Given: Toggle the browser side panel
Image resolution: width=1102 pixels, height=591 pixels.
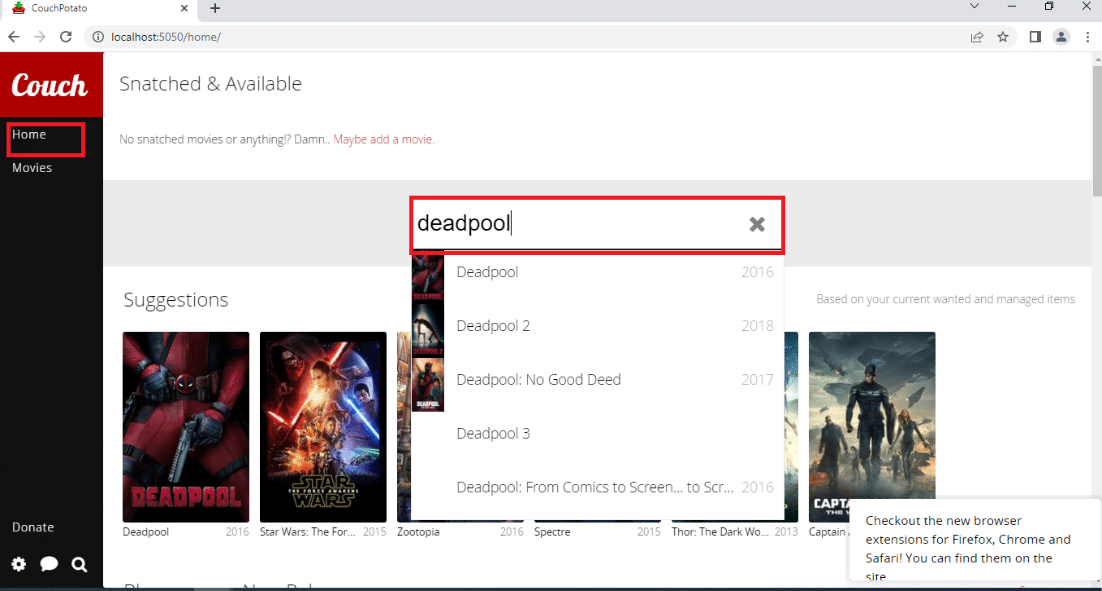Looking at the screenshot, I should (1035, 37).
